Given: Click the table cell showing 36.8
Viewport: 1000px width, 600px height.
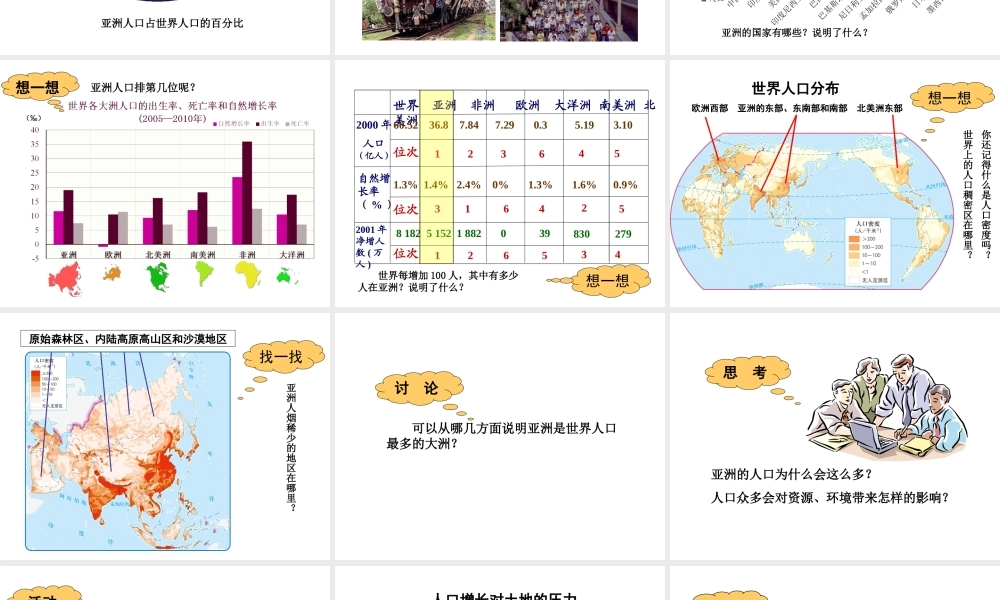Looking at the screenshot, I should (438, 125).
